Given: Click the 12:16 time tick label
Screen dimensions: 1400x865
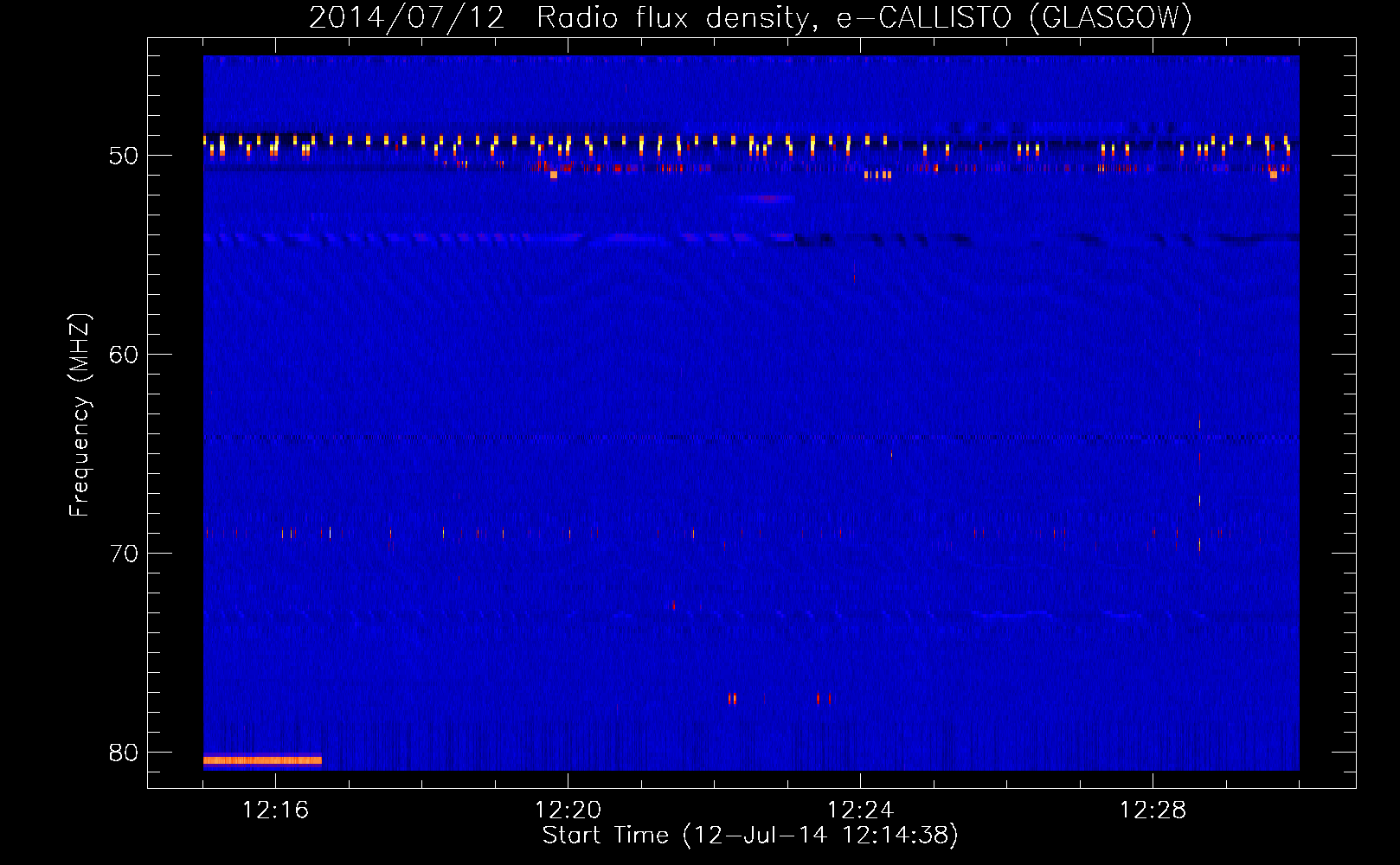Looking at the screenshot, I should (275, 811).
